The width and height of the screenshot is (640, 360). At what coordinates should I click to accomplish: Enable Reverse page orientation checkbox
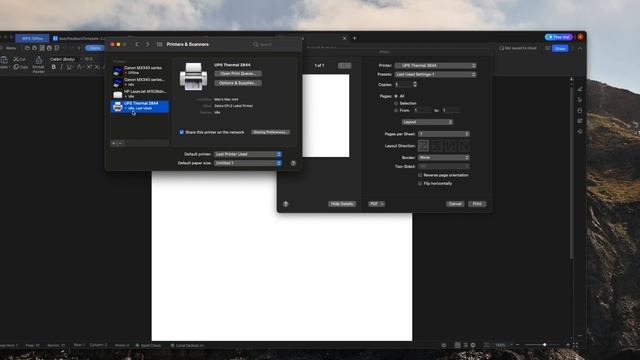[420, 175]
